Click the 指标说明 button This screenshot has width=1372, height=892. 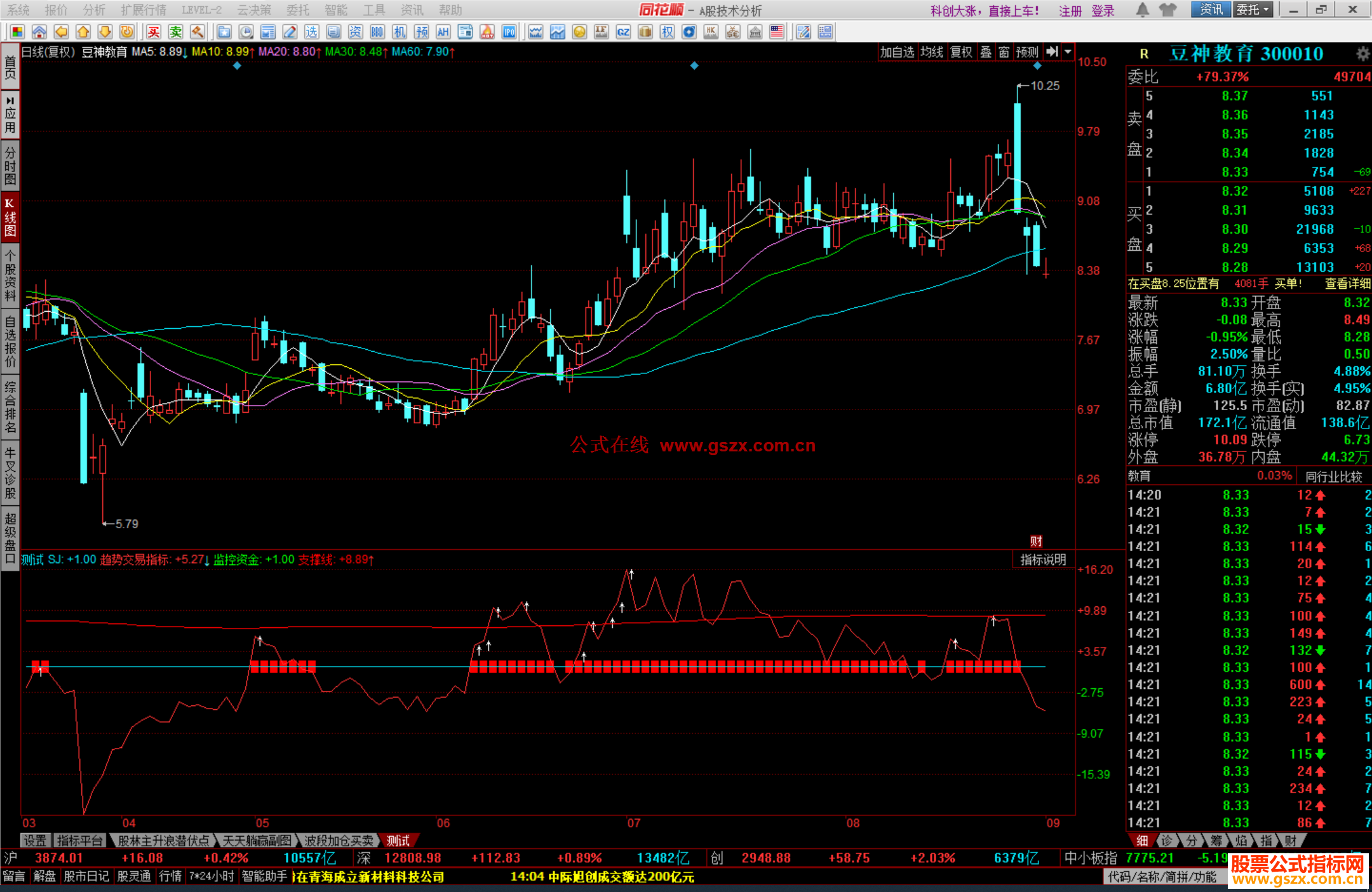coord(1042,559)
